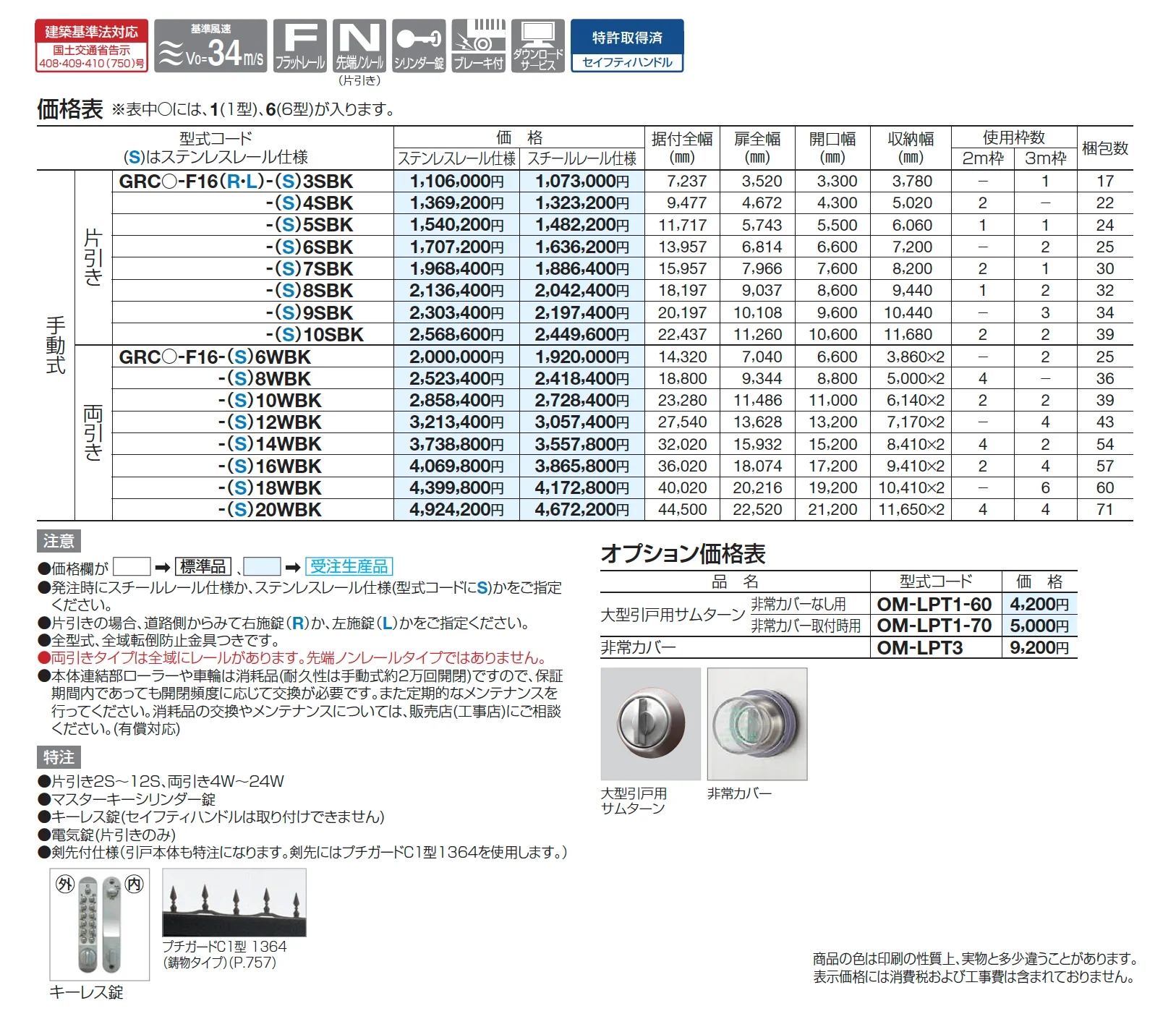Image resolution: width=1176 pixels, height=1019 pixels.
Task: Open the キーレス錠 keypad lock photo
Action: click(x=100, y=924)
